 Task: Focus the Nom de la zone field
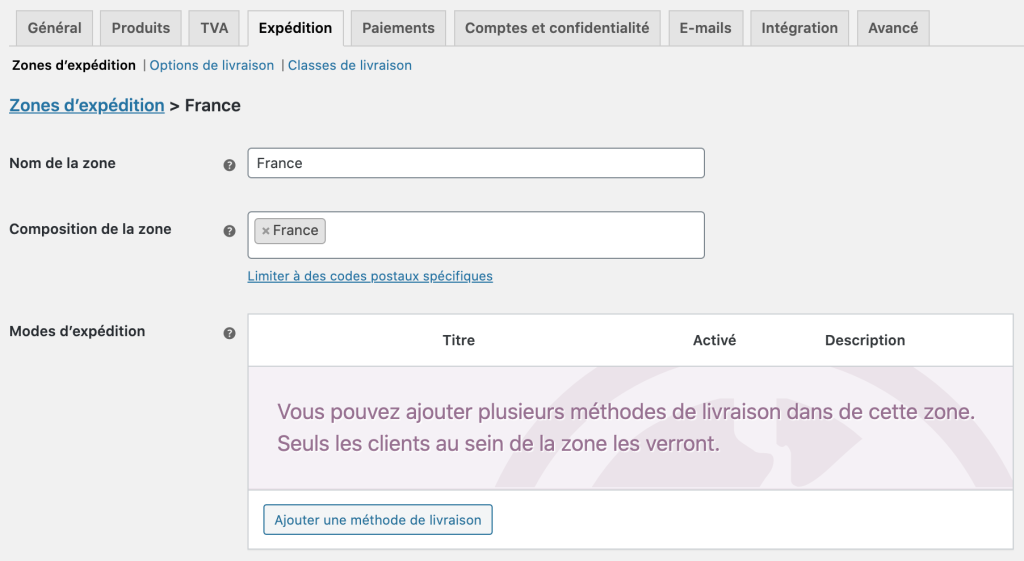pyautogui.click(x=476, y=163)
